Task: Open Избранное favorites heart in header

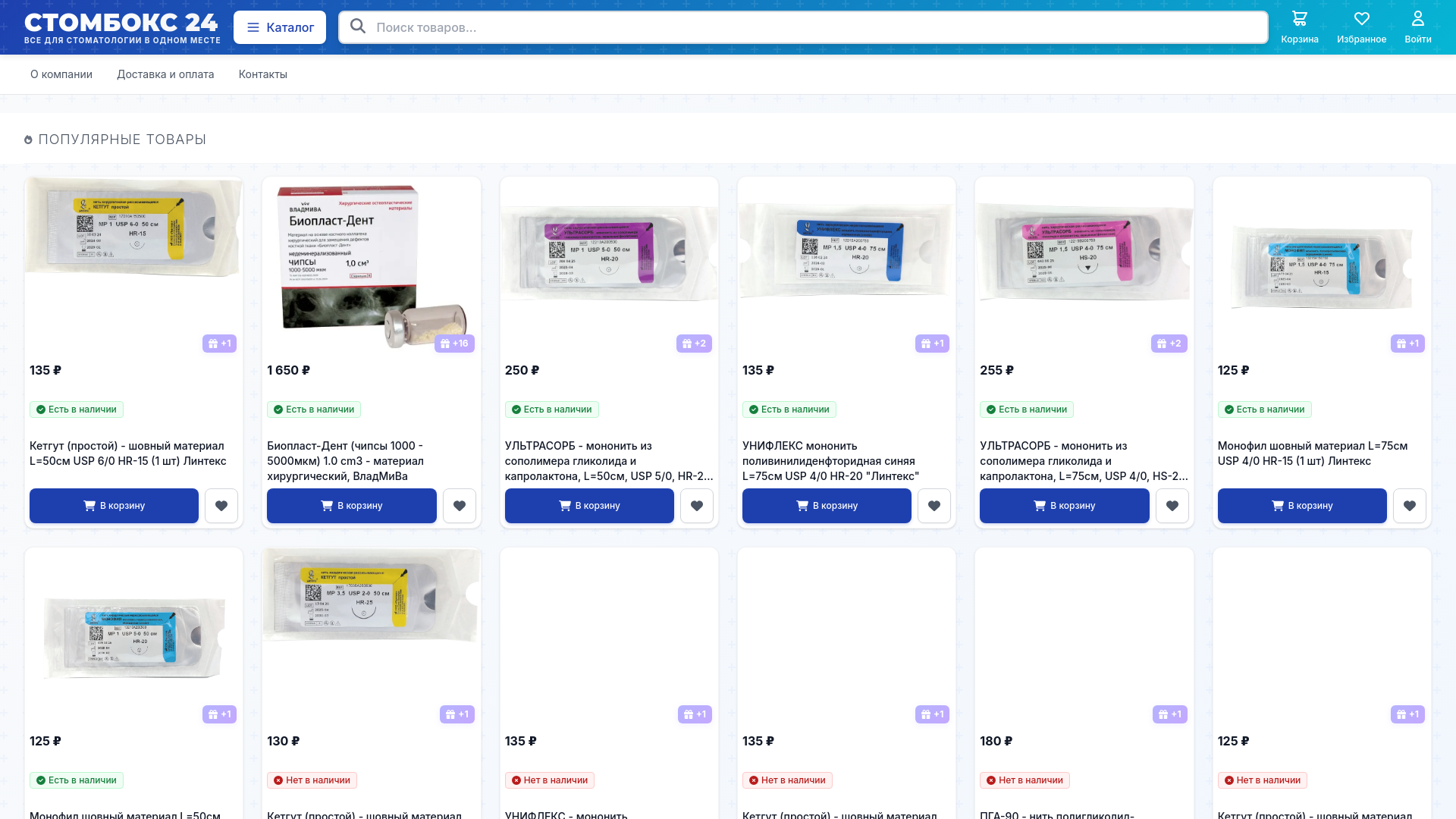Action: pyautogui.click(x=1361, y=27)
